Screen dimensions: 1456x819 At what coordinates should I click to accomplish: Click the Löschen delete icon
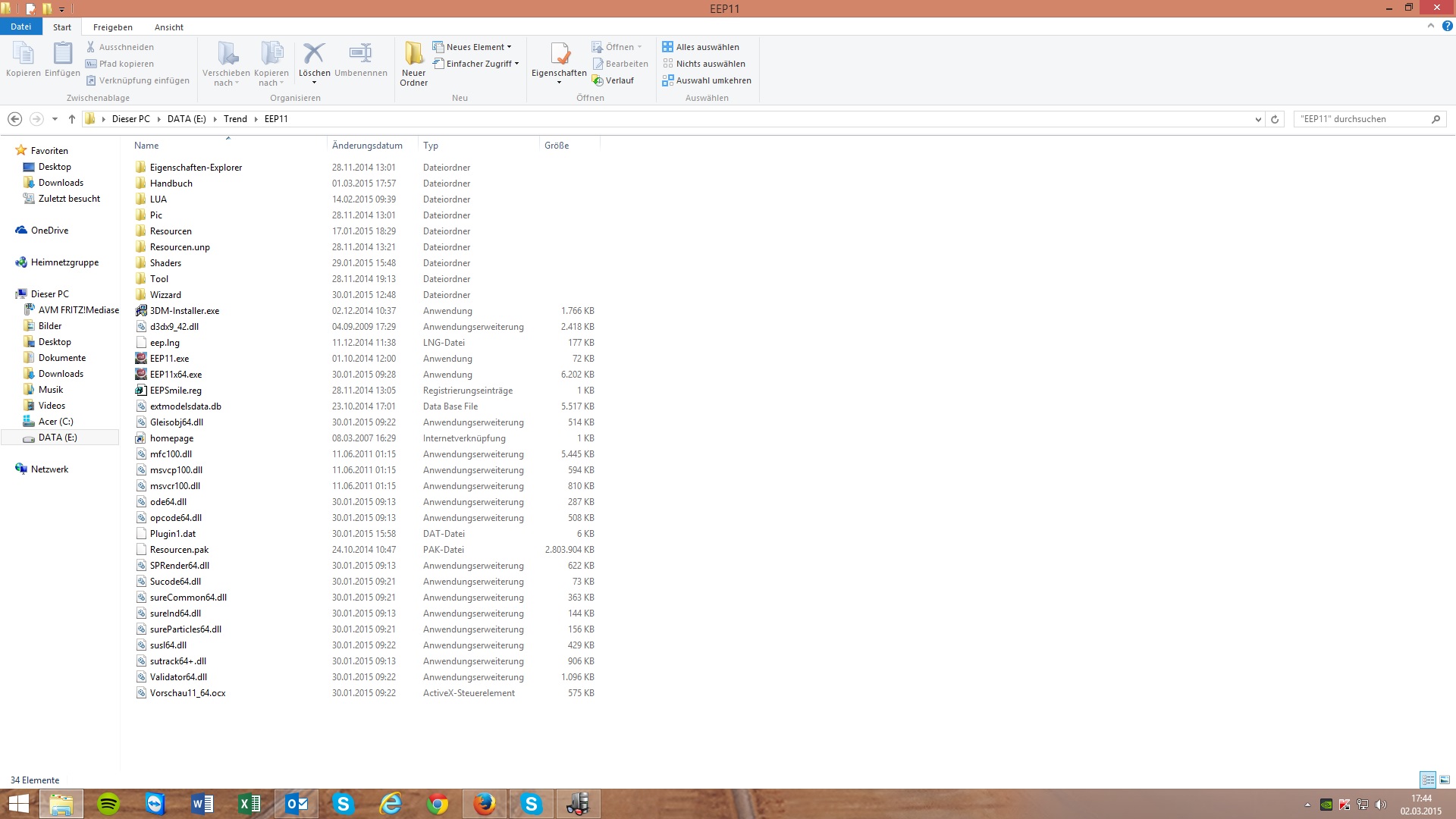(313, 55)
